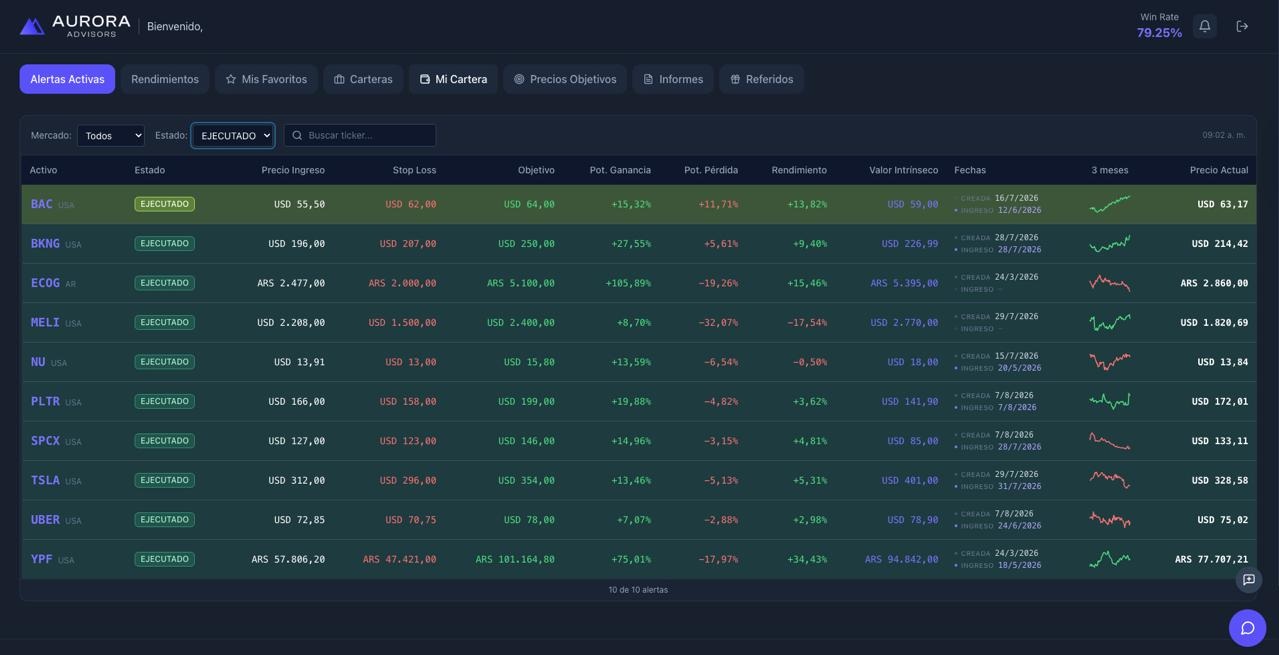Open the Estado dropdown showing EJECUTADO
Screen dimensions: 1279x655
(233, 135)
